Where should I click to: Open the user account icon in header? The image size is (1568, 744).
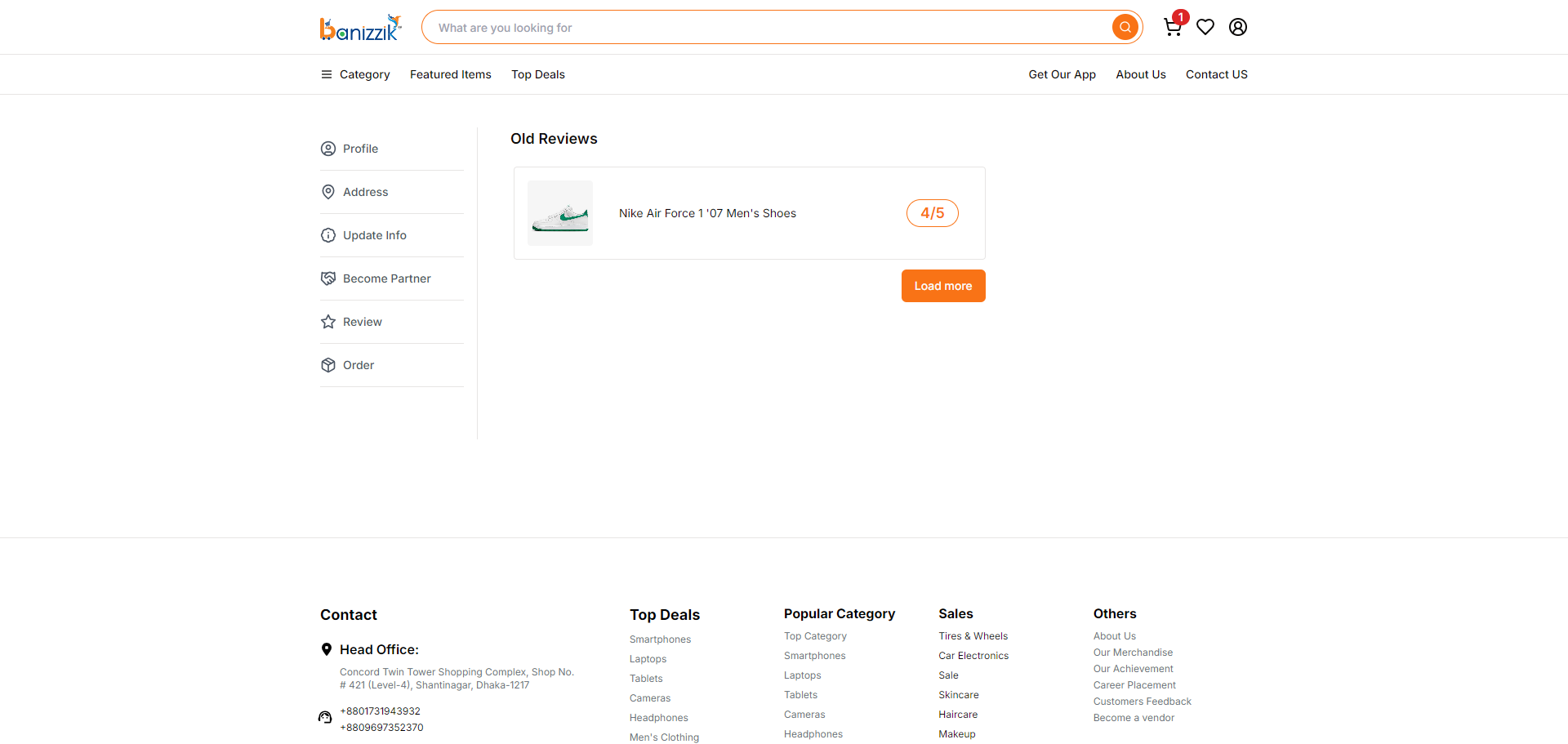[1238, 27]
